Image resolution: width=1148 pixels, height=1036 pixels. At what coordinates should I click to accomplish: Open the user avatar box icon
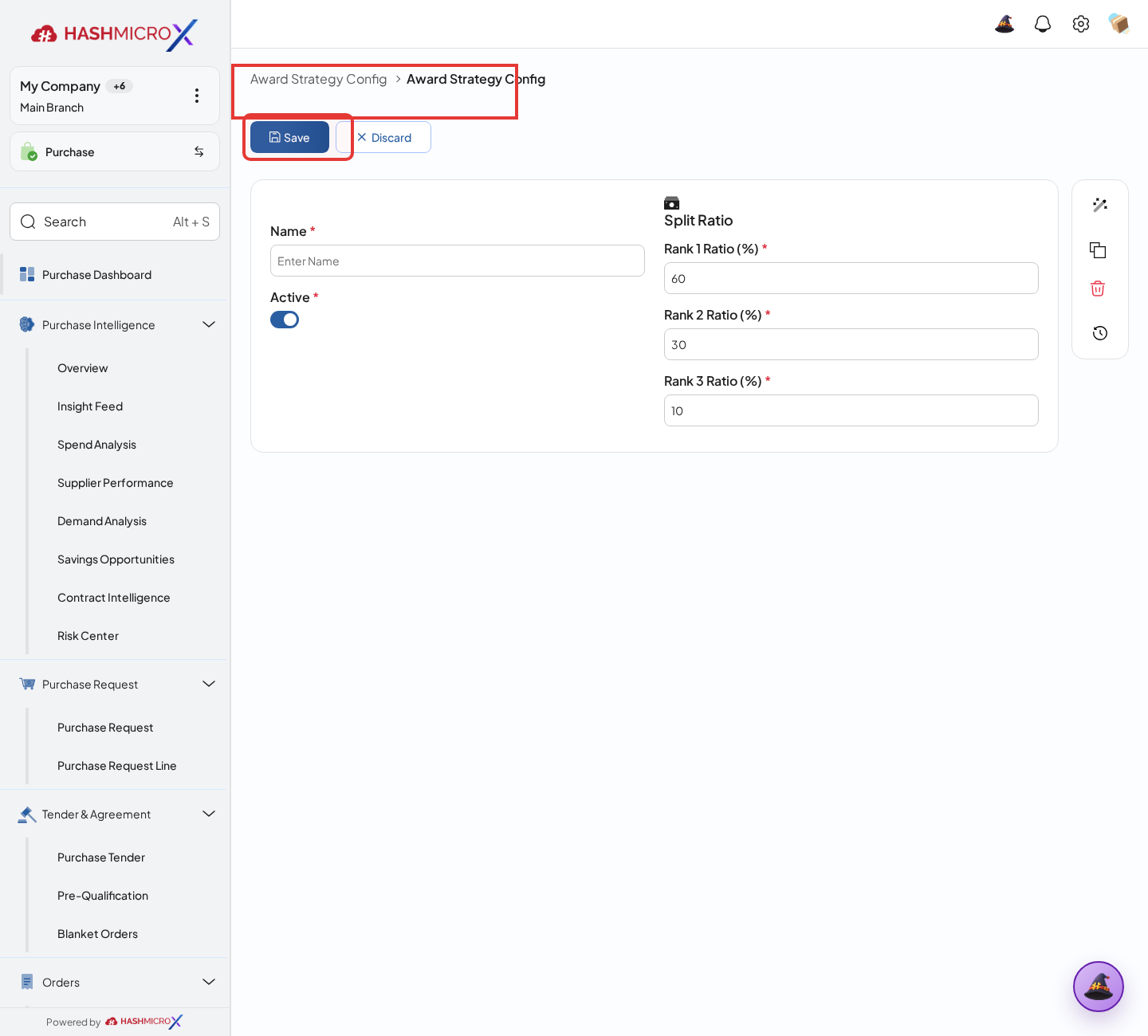(1119, 24)
